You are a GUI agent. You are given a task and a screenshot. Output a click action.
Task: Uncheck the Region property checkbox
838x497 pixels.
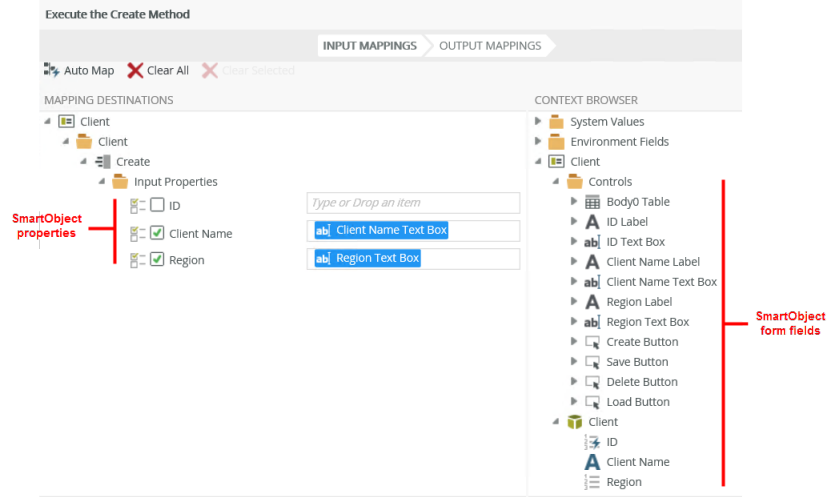157,260
